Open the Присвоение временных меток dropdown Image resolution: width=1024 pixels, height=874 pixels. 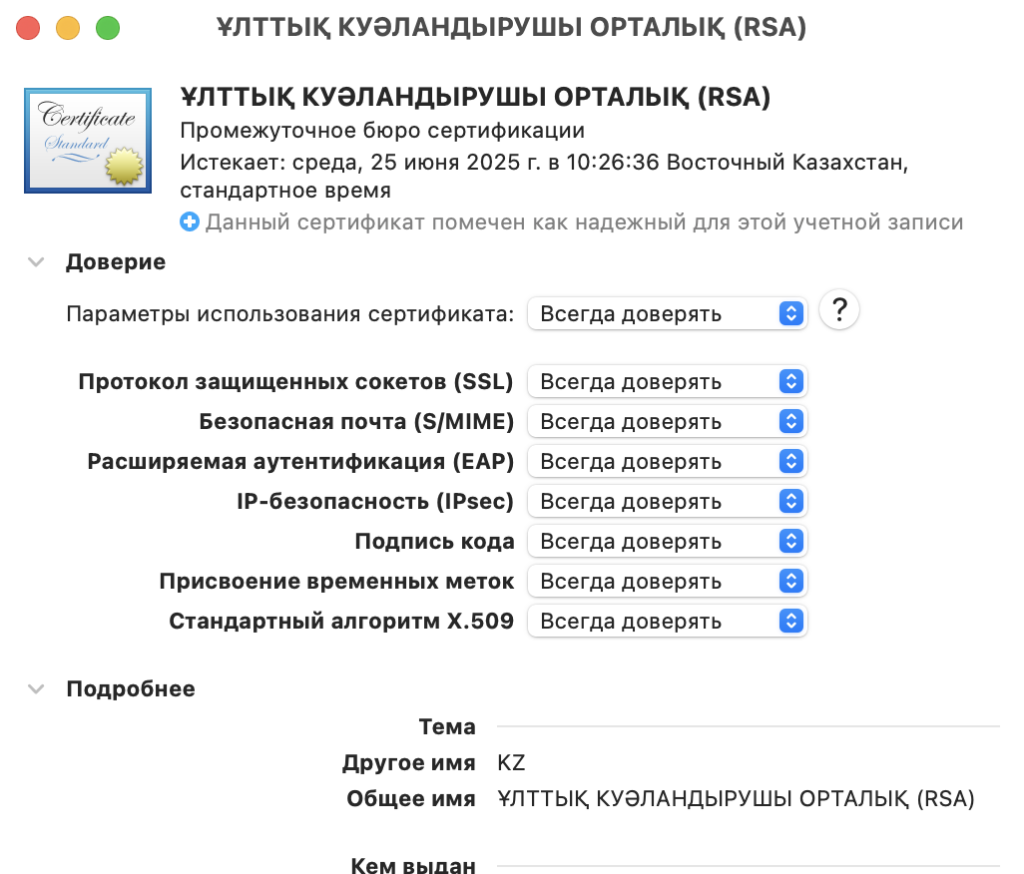tap(667, 581)
